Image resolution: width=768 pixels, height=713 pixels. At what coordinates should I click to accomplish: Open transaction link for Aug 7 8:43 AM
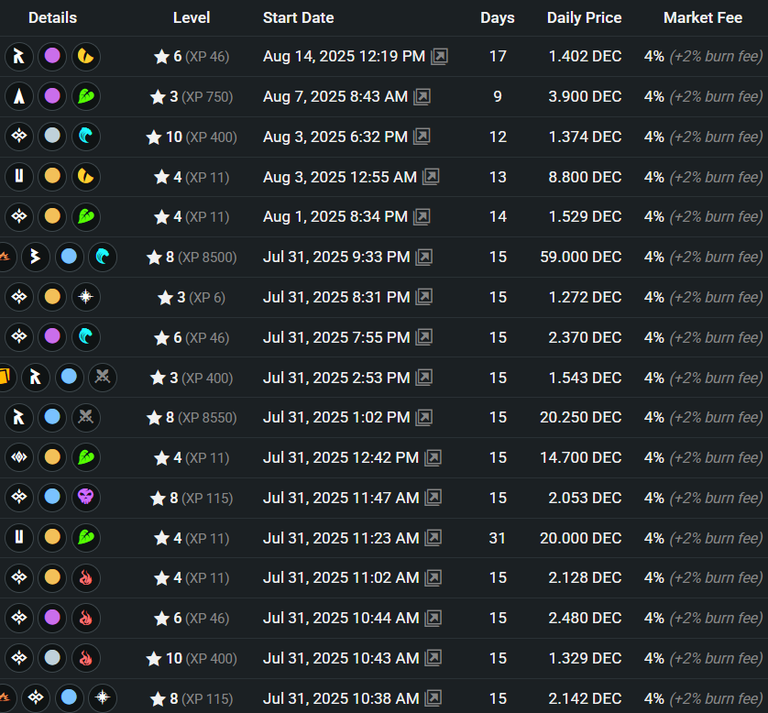pyautogui.click(x=422, y=97)
